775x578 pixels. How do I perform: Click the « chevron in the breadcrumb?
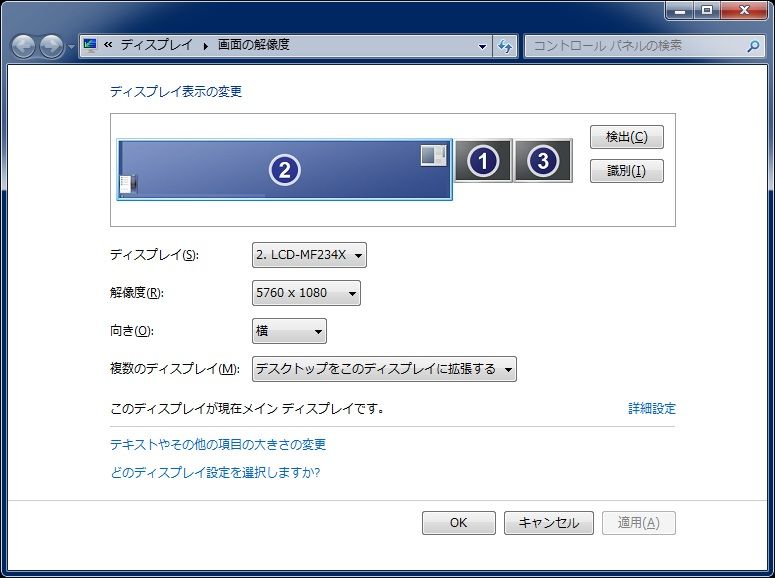click(108, 45)
